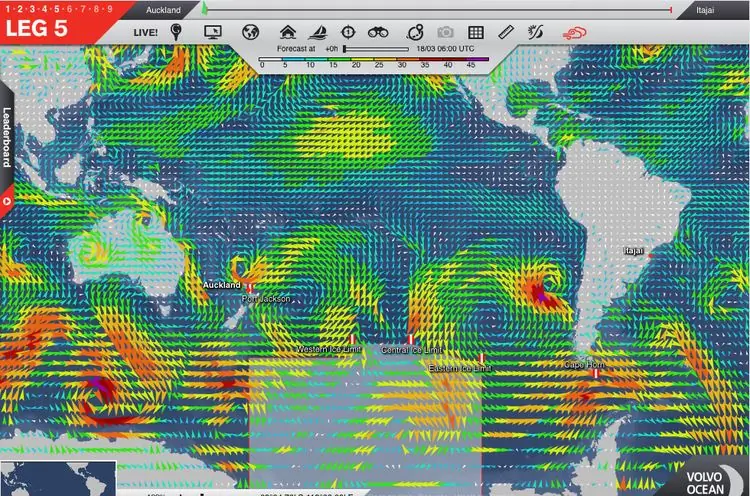Click the Western Ice Limit flag marker
750x496 pixels.
pyautogui.click(x=353, y=339)
